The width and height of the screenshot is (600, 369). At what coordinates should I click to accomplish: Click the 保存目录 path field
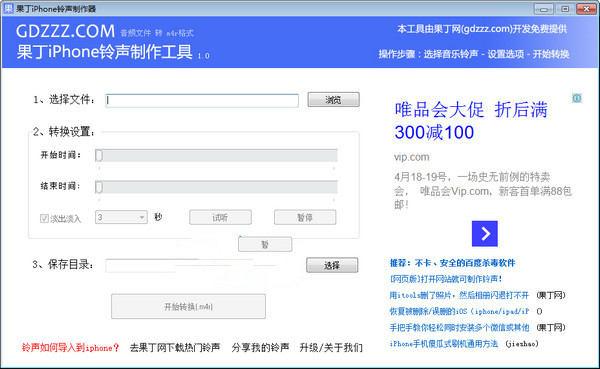[x=202, y=266]
